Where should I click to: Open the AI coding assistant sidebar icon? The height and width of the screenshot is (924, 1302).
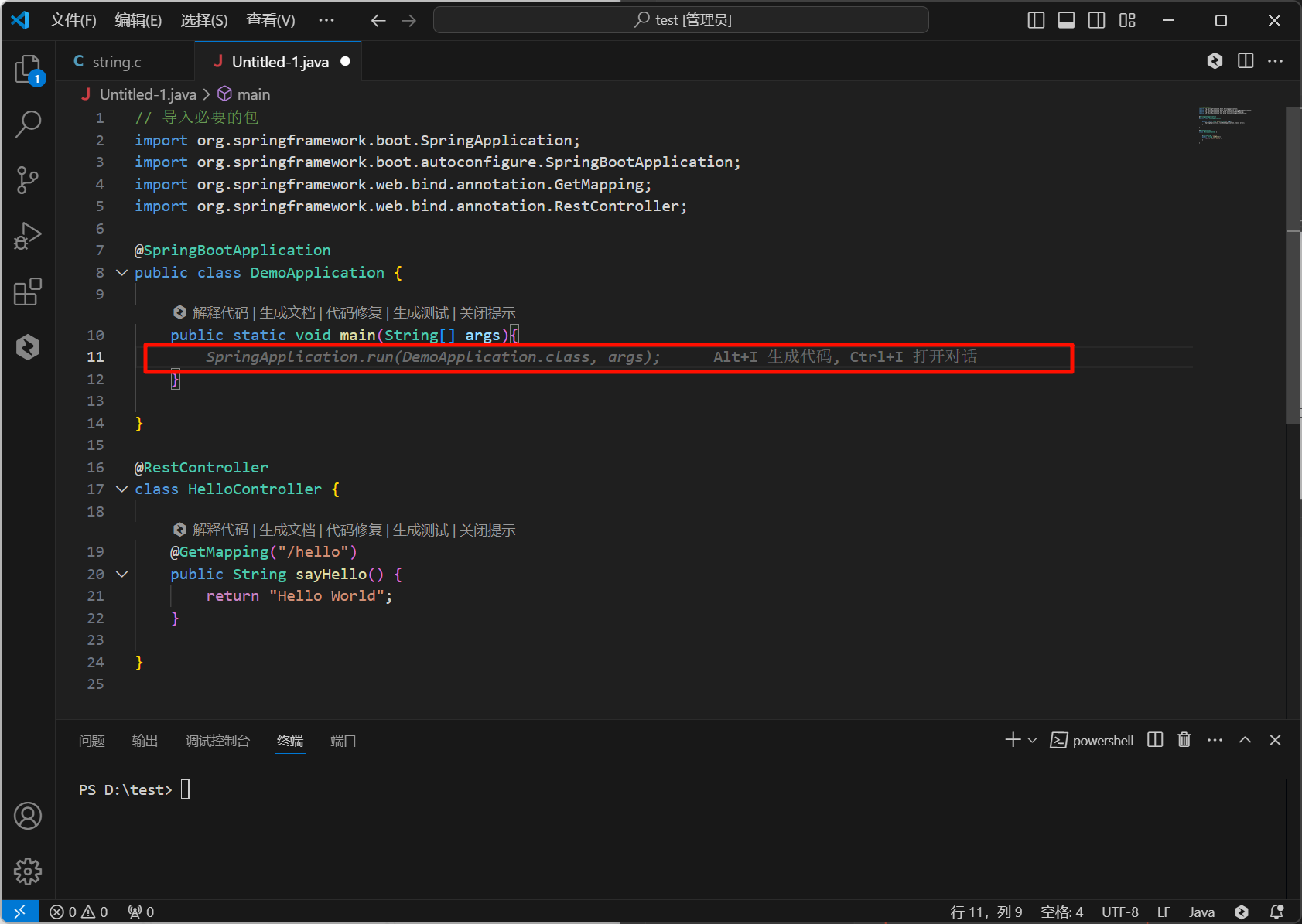[28, 347]
